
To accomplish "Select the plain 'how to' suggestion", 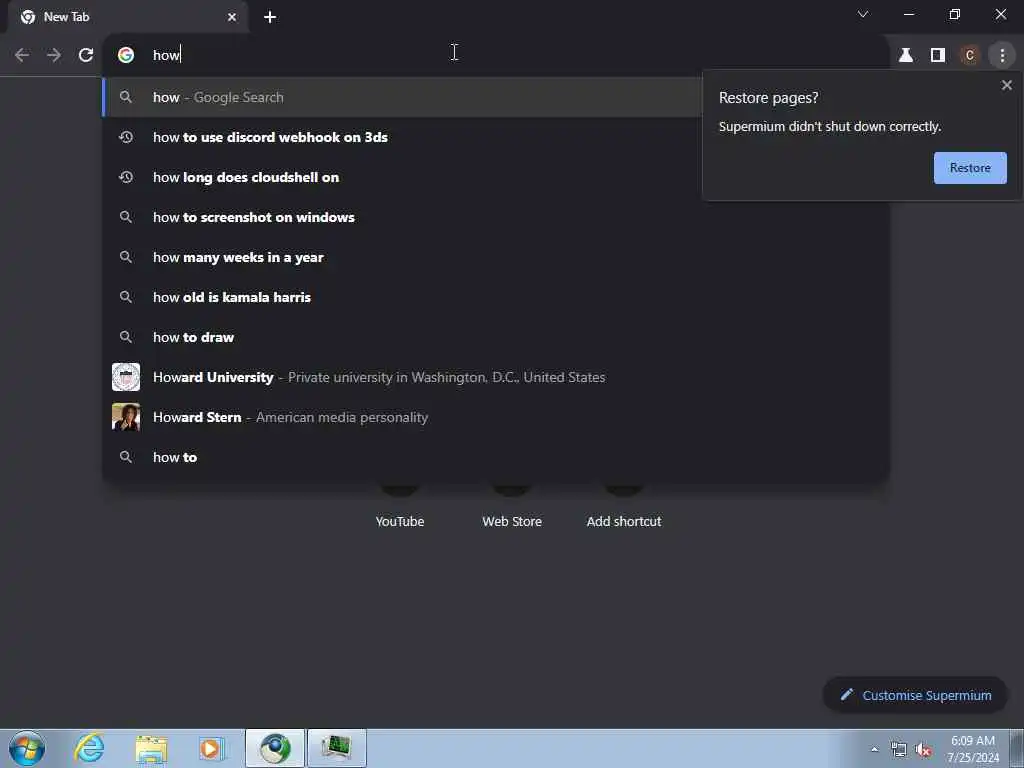I will click(496, 457).
